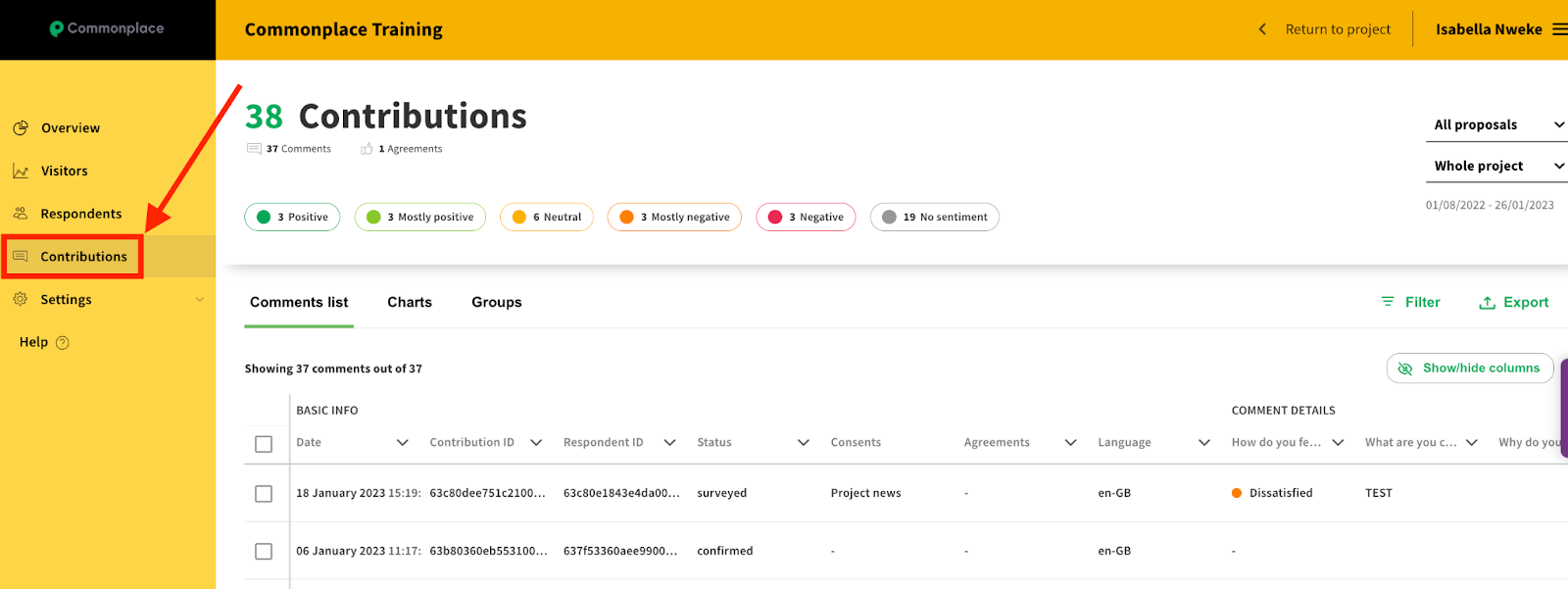Open the Language column dropdown arrow
Image resolution: width=1568 pixels, height=589 pixels.
pos(1204,443)
